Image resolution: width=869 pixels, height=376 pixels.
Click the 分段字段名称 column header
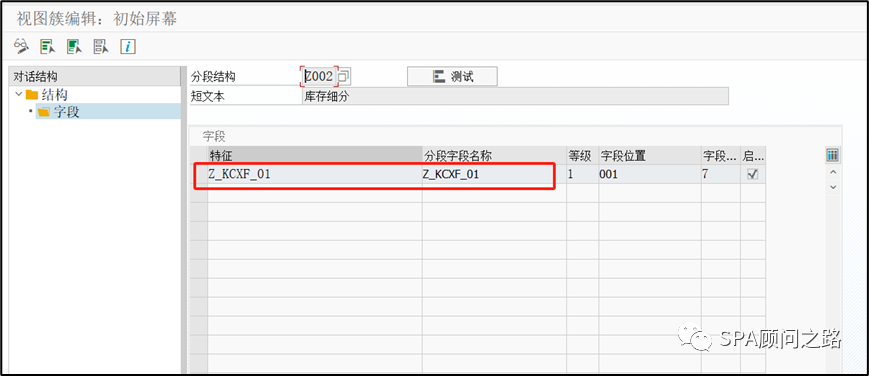[x=494, y=155]
